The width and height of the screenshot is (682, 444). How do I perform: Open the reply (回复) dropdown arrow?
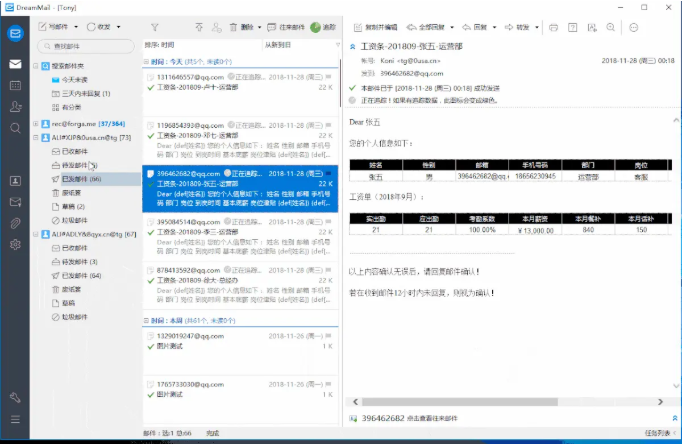[494, 27]
